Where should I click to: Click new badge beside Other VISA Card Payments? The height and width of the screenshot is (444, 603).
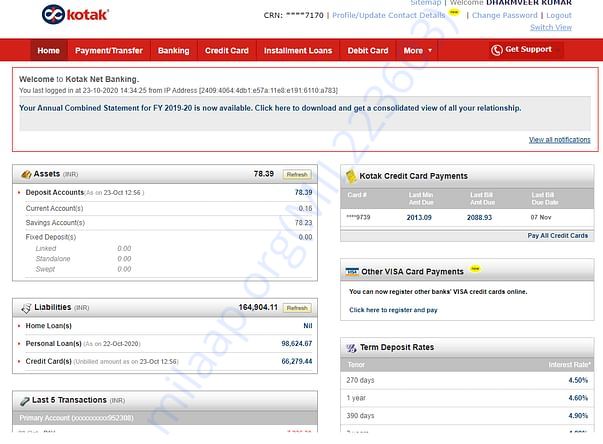(475, 268)
